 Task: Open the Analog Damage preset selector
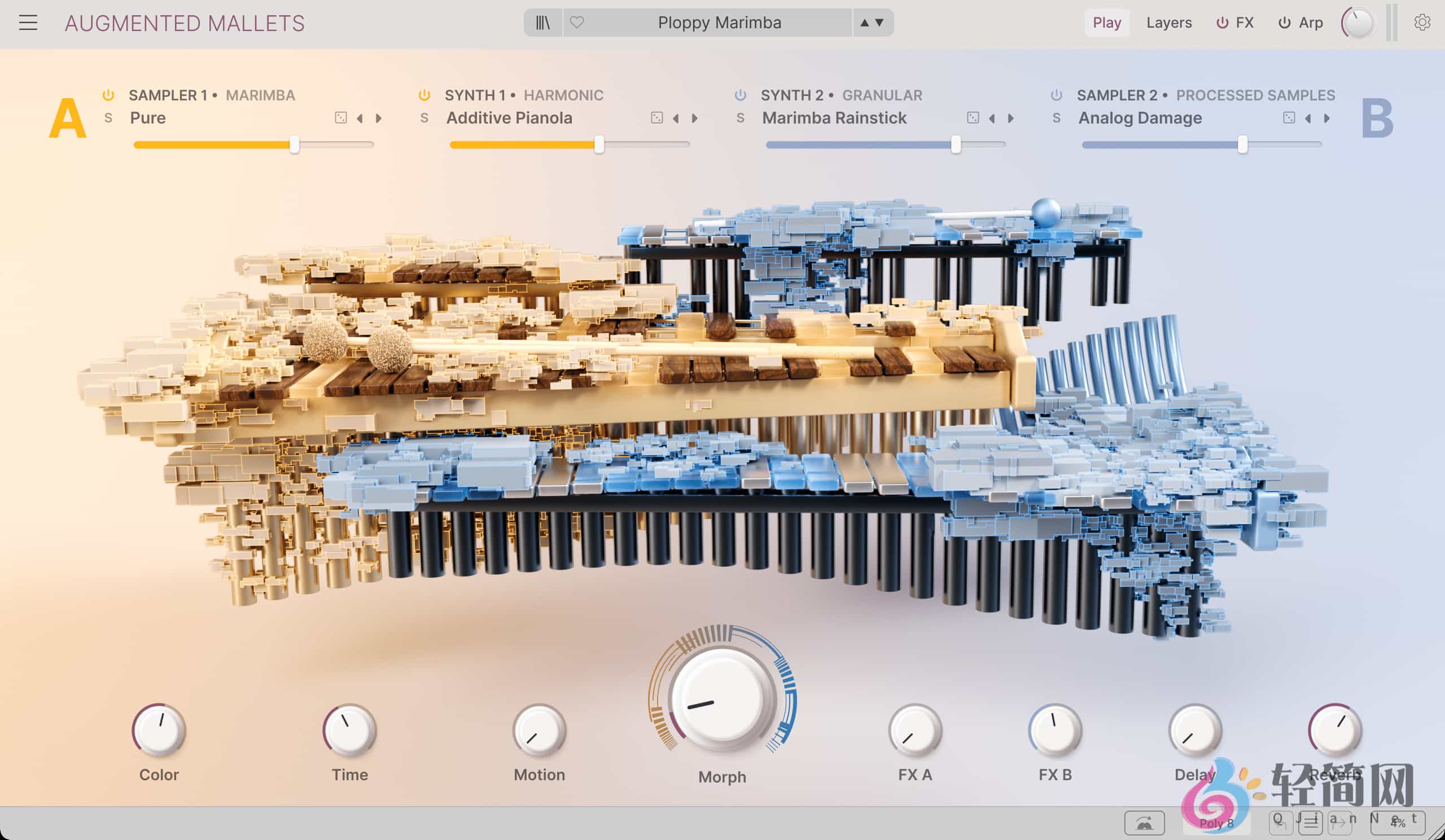coord(1140,118)
